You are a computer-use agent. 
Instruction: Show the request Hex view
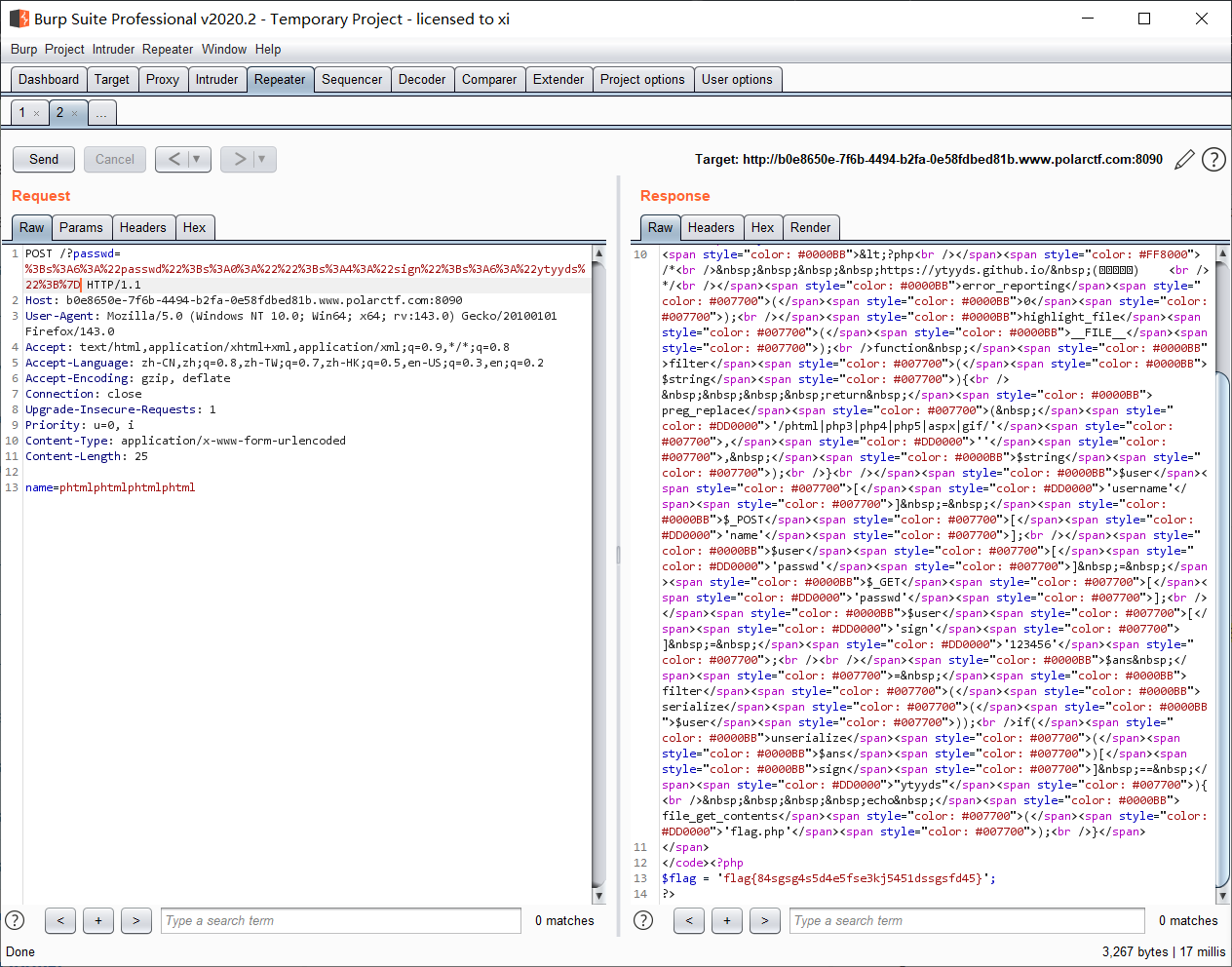pyautogui.click(x=195, y=228)
